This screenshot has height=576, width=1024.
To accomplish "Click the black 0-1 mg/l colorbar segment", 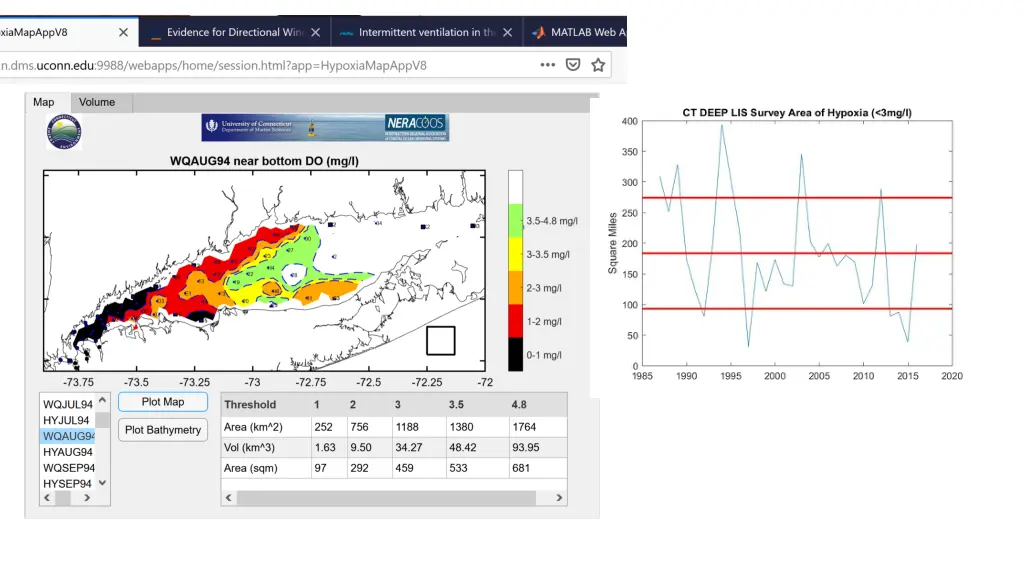I will [x=515, y=355].
